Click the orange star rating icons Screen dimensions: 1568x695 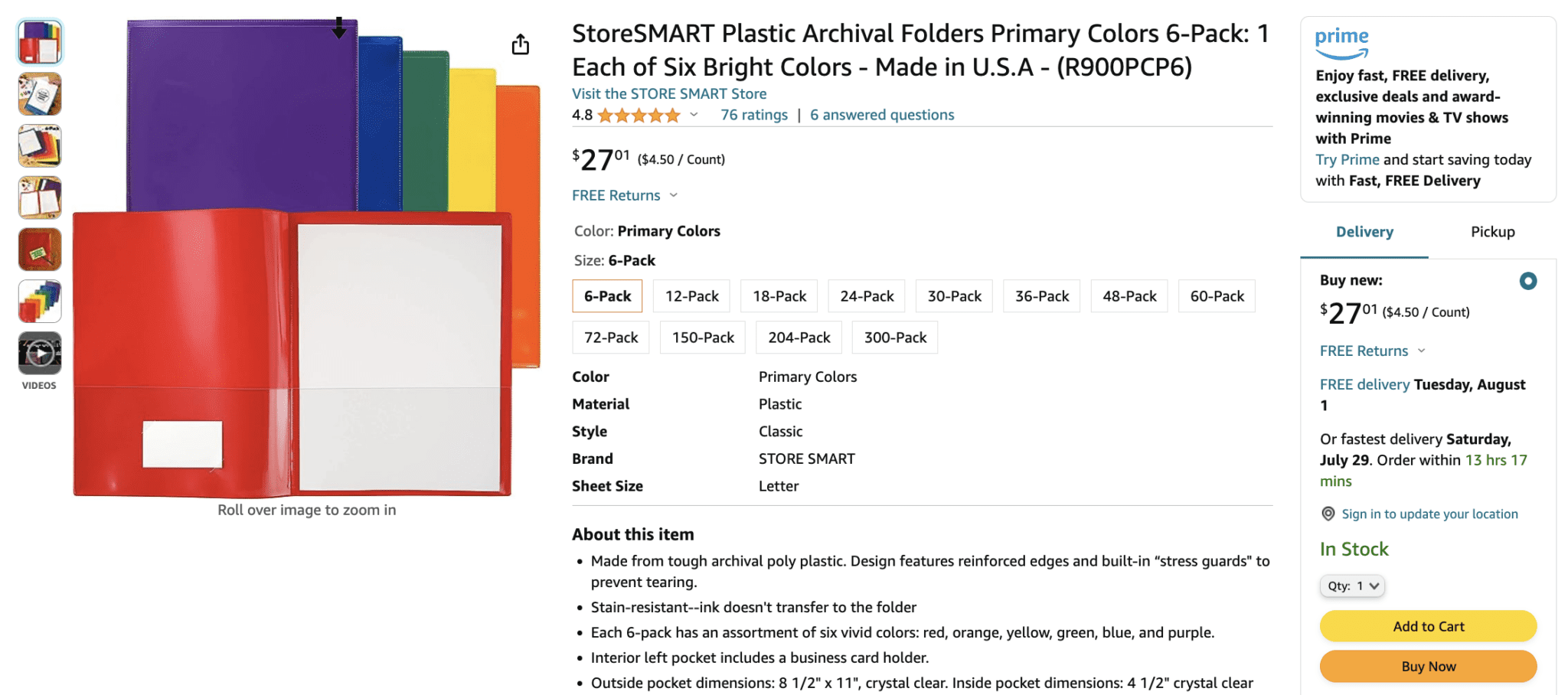[x=636, y=115]
